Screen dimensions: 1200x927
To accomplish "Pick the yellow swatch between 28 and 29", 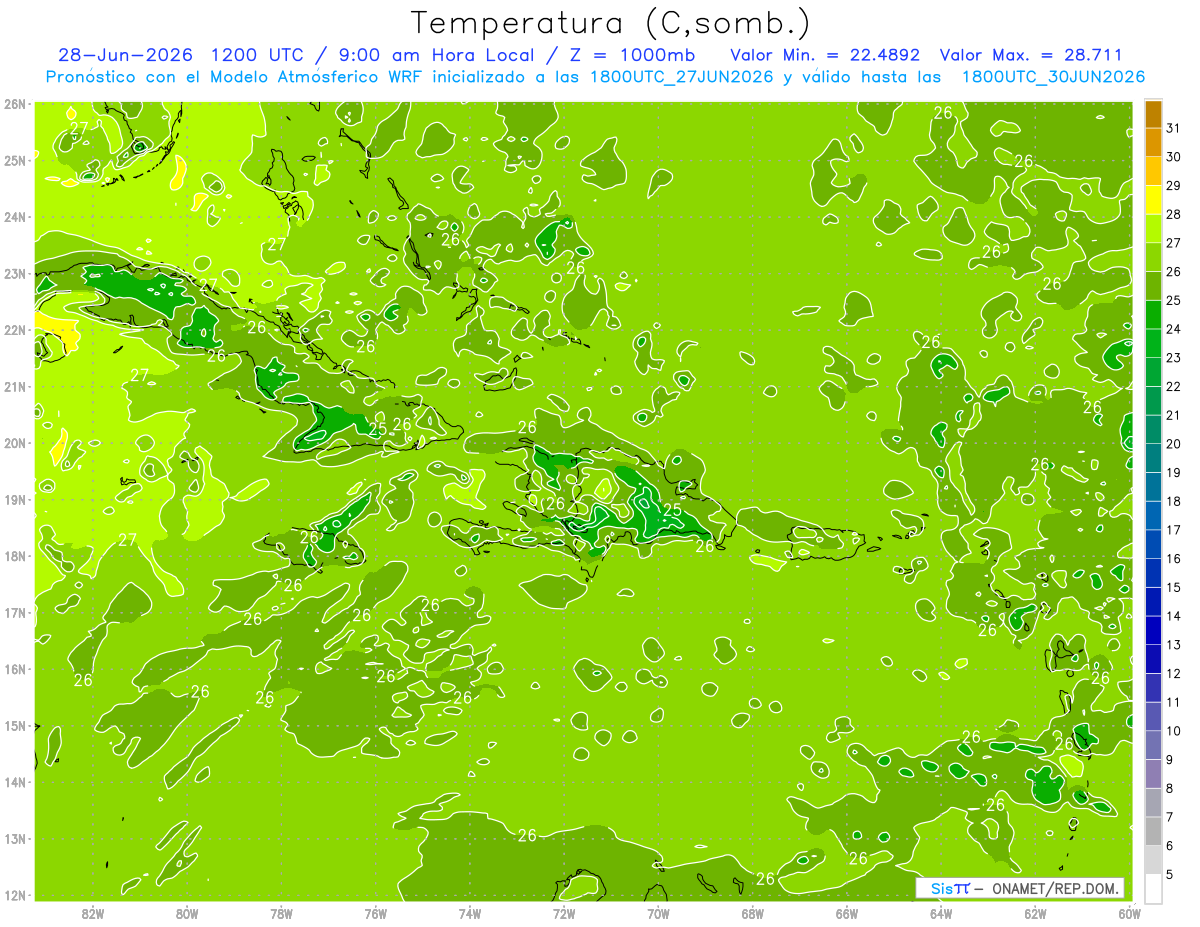I will (x=1153, y=200).
